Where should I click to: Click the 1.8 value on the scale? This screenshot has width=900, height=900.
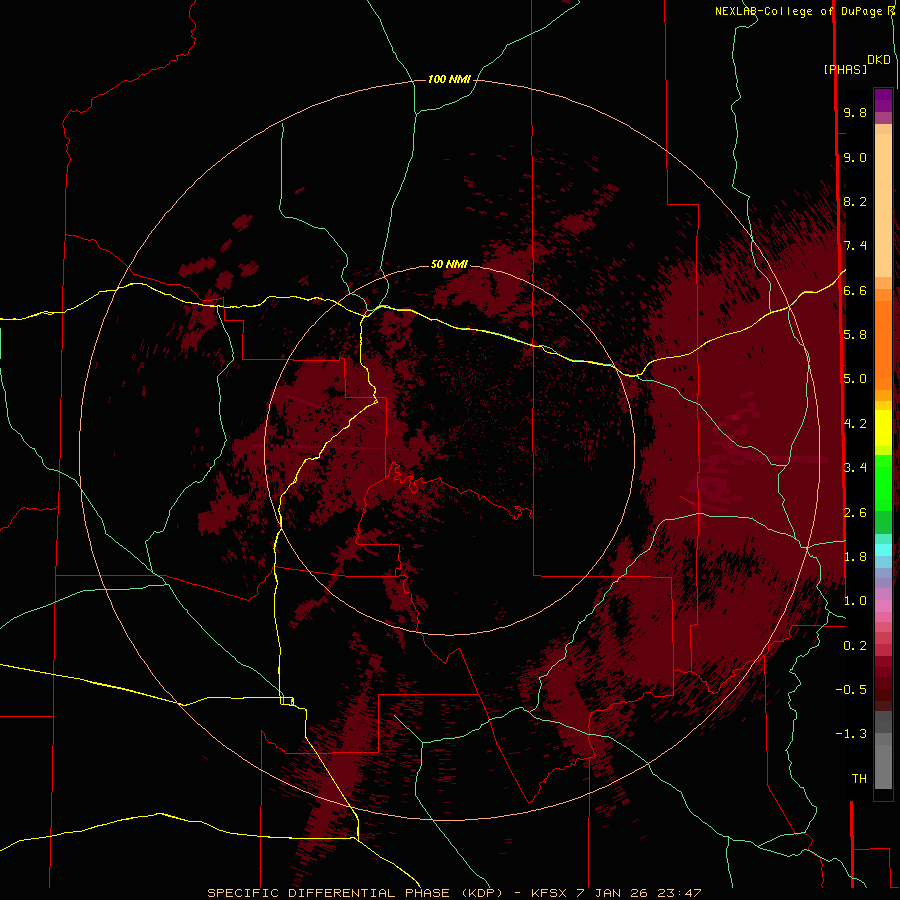pos(855,557)
